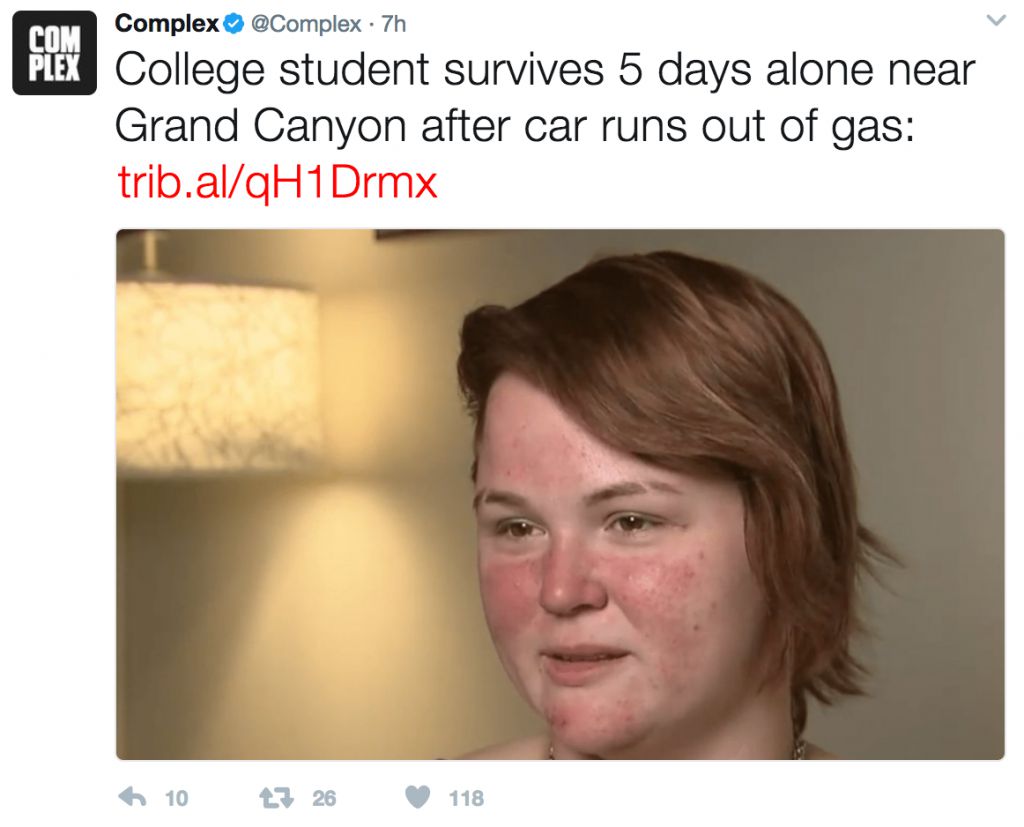Like the tweet with the heart icon
The height and width of the screenshot is (827, 1024).
418,797
